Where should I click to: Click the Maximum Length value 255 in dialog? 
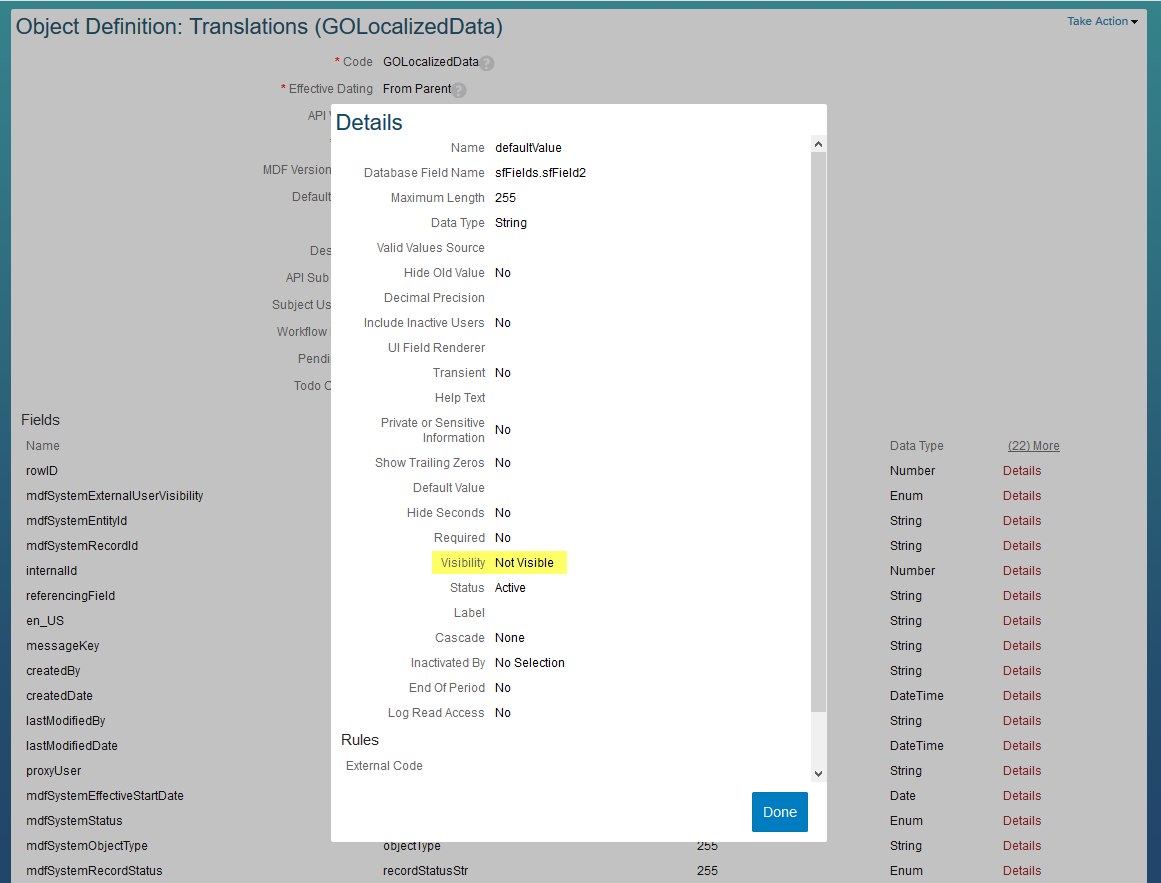click(505, 198)
